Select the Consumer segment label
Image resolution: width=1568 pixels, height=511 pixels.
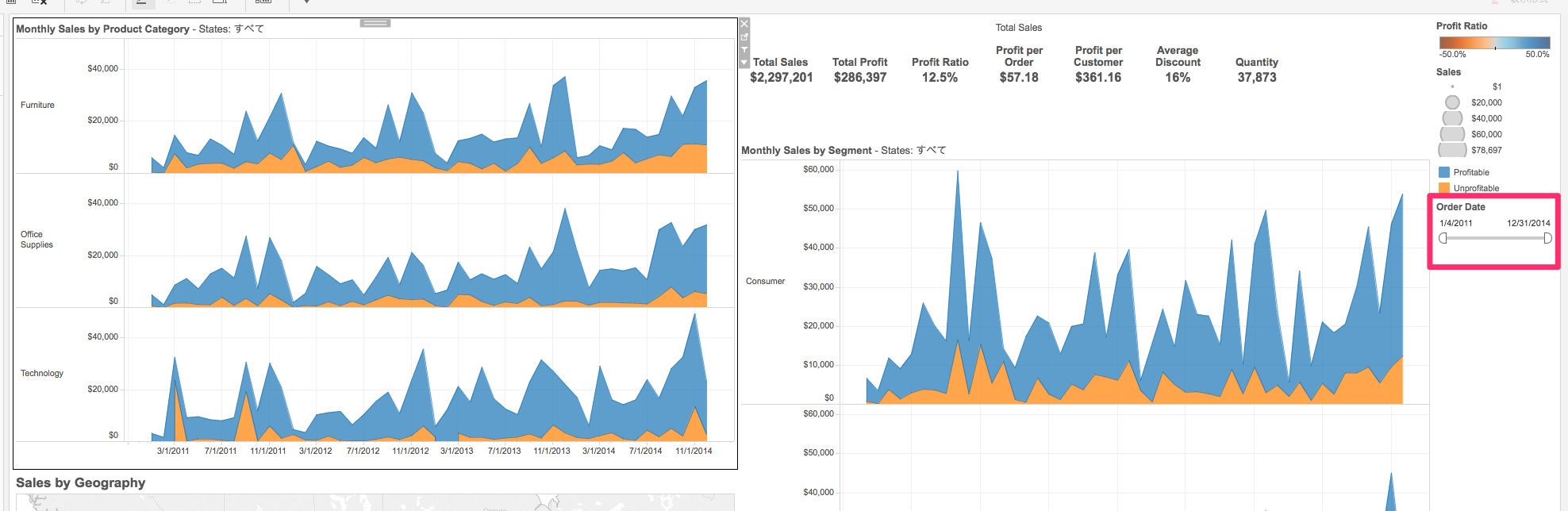pos(765,281)
